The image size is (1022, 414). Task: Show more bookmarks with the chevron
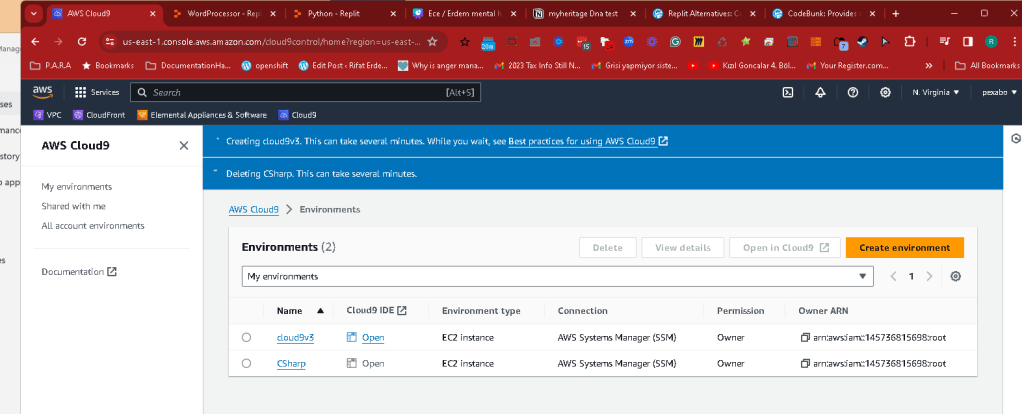click(x=928, y=65)
